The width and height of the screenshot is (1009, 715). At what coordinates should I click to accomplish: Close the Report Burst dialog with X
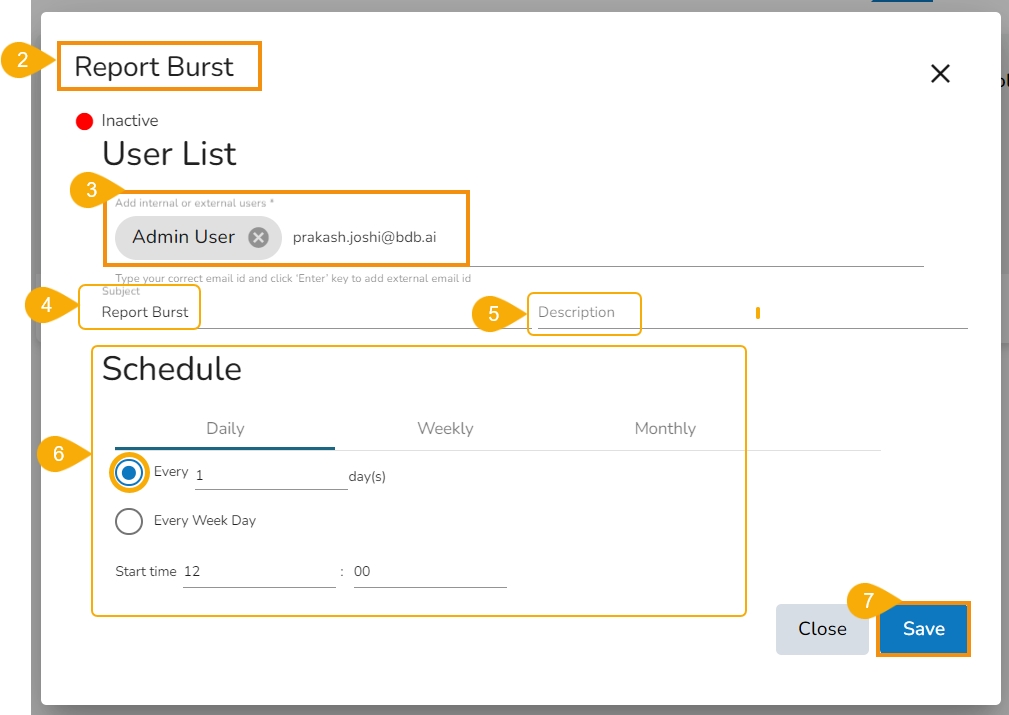point(940,73)
